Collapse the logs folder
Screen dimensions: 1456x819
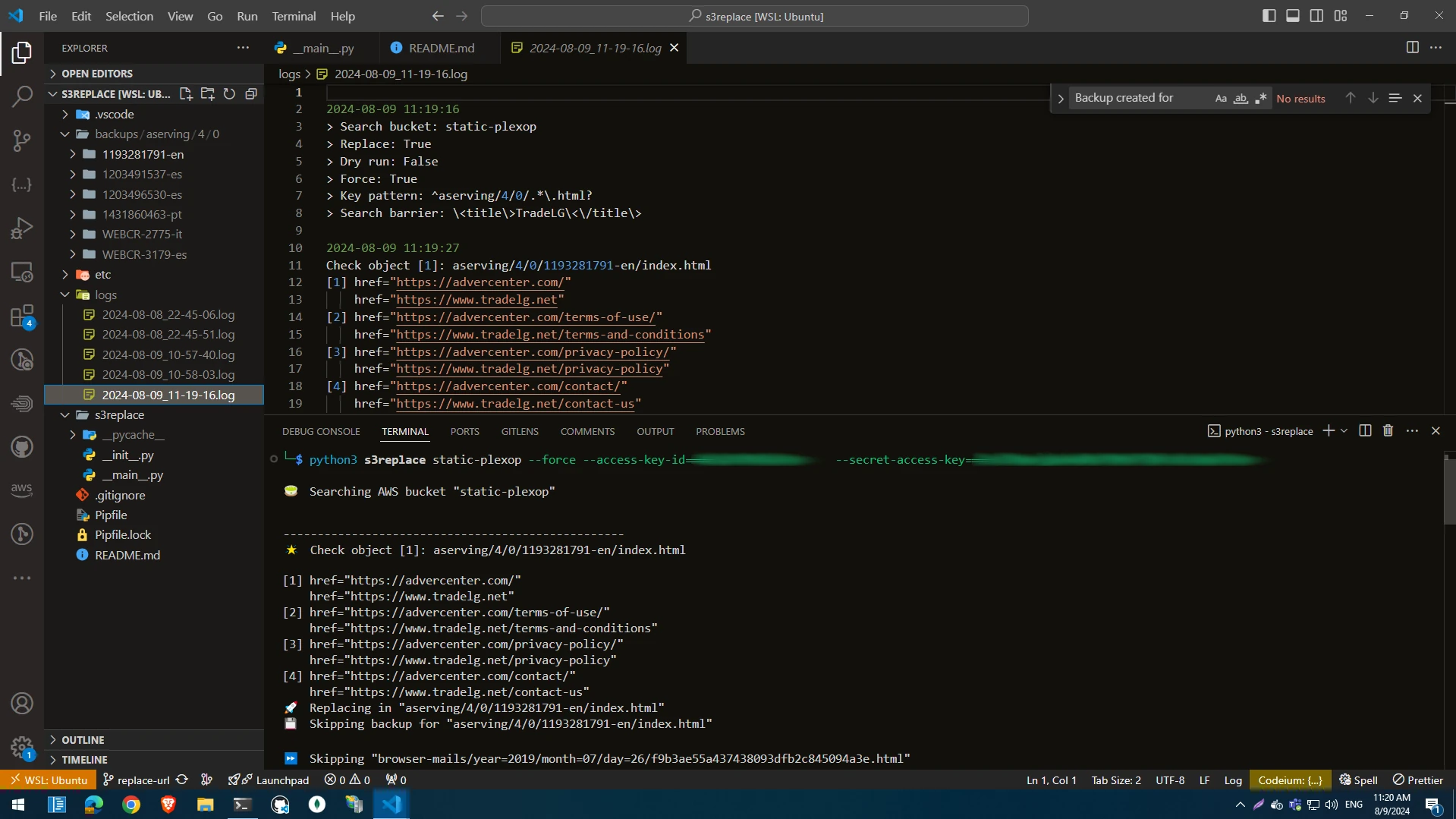pos(105,295)
